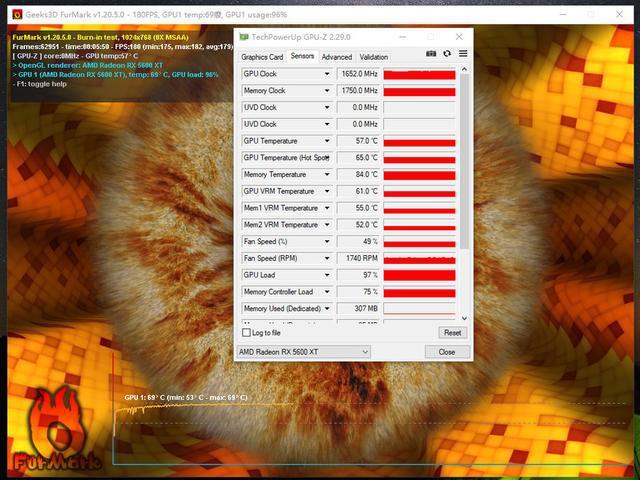Click the F1: toggle help text in FurMark
The height and width of the screenshot is (480, 640).
(x=40, y=84)
